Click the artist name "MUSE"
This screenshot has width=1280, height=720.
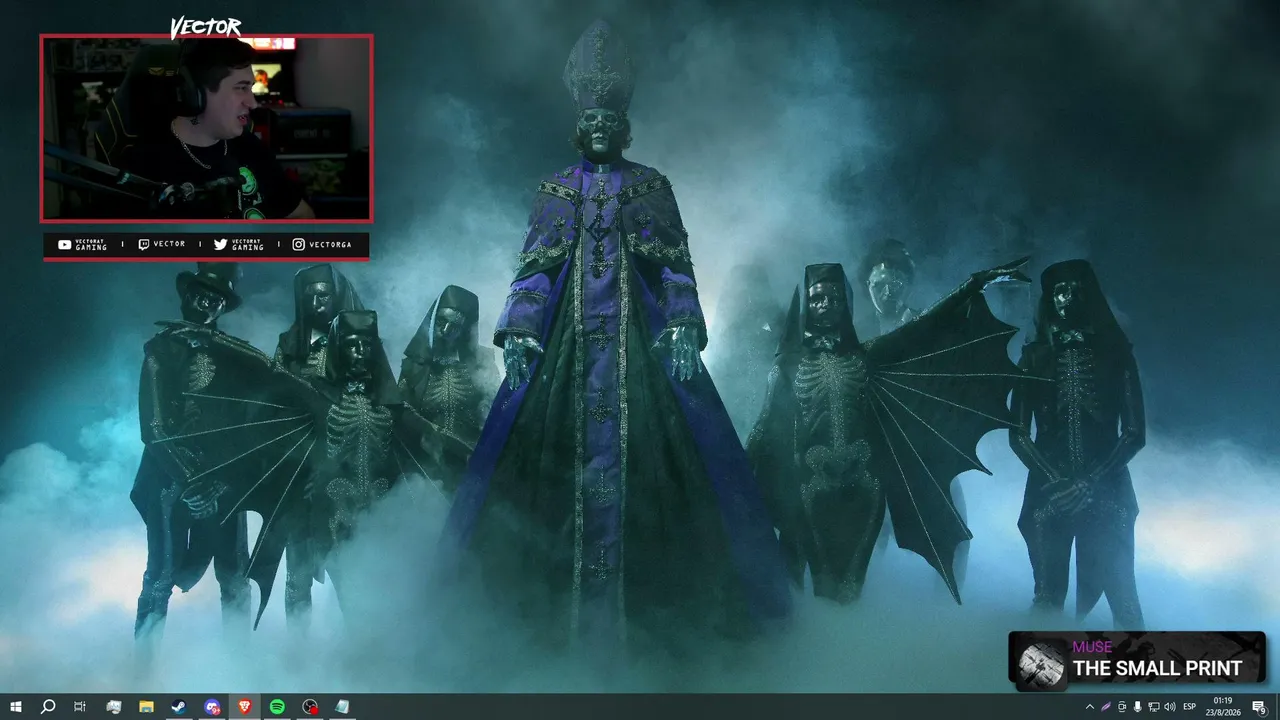(1092, 647)
